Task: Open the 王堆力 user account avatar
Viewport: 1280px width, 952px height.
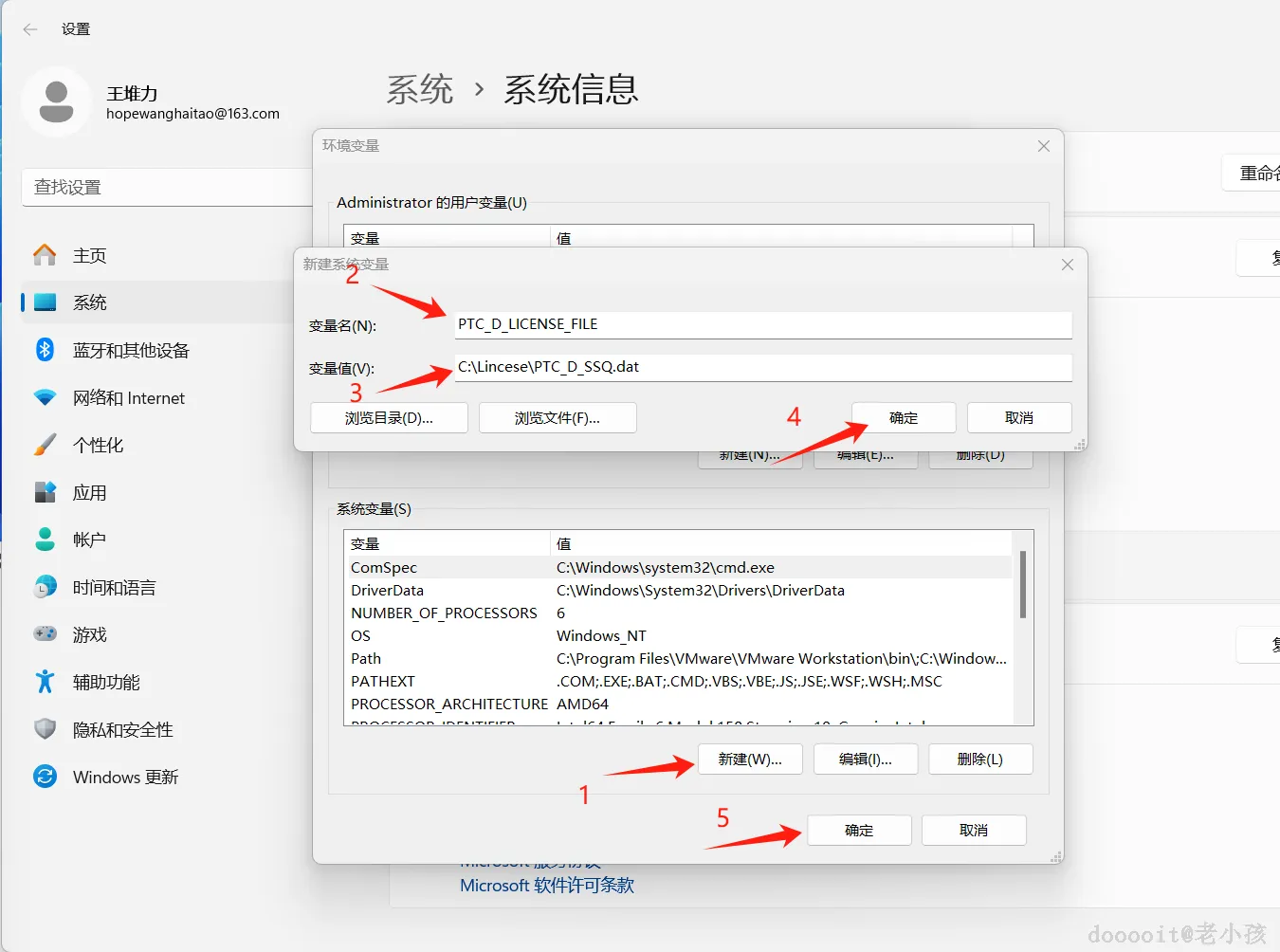Action: click(x=56, y=101)
